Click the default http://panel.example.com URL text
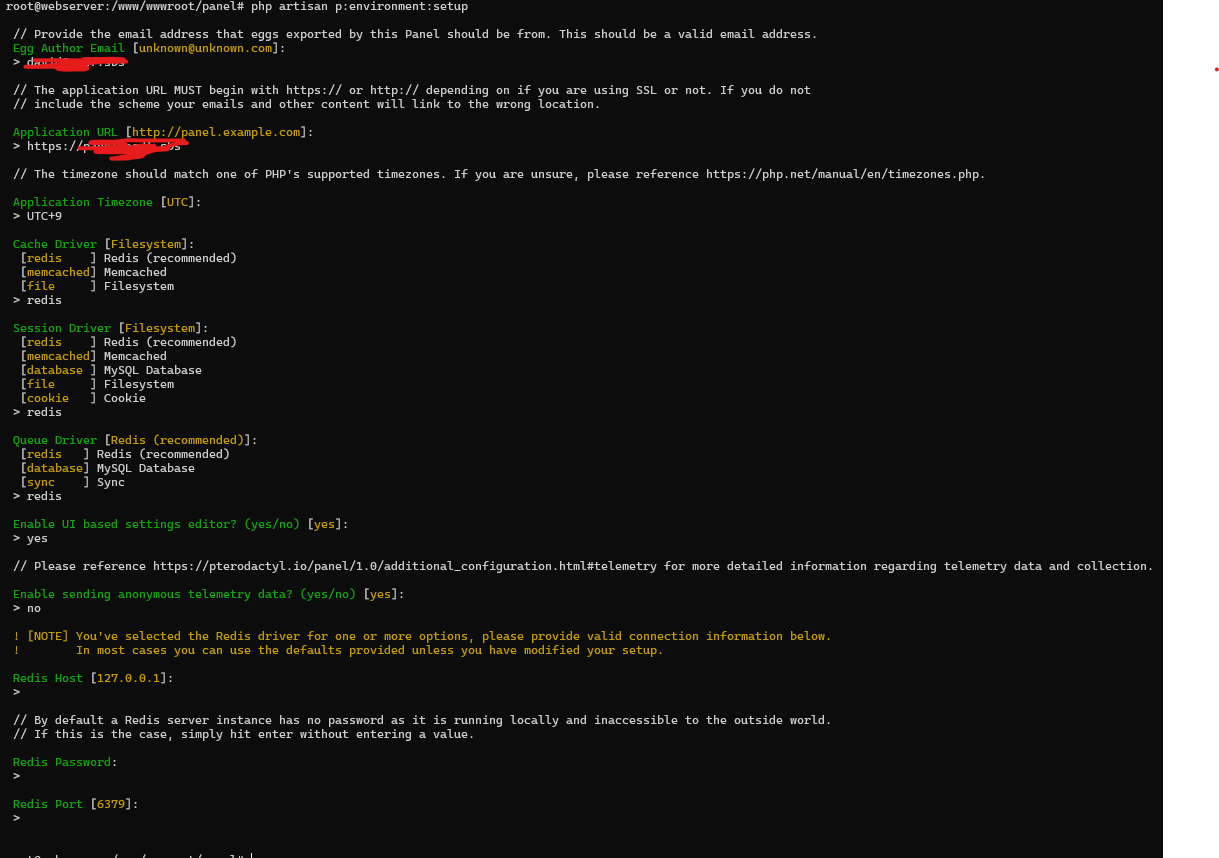Image resolution: width=1219 pixels, height=858 pixels. 216,132
